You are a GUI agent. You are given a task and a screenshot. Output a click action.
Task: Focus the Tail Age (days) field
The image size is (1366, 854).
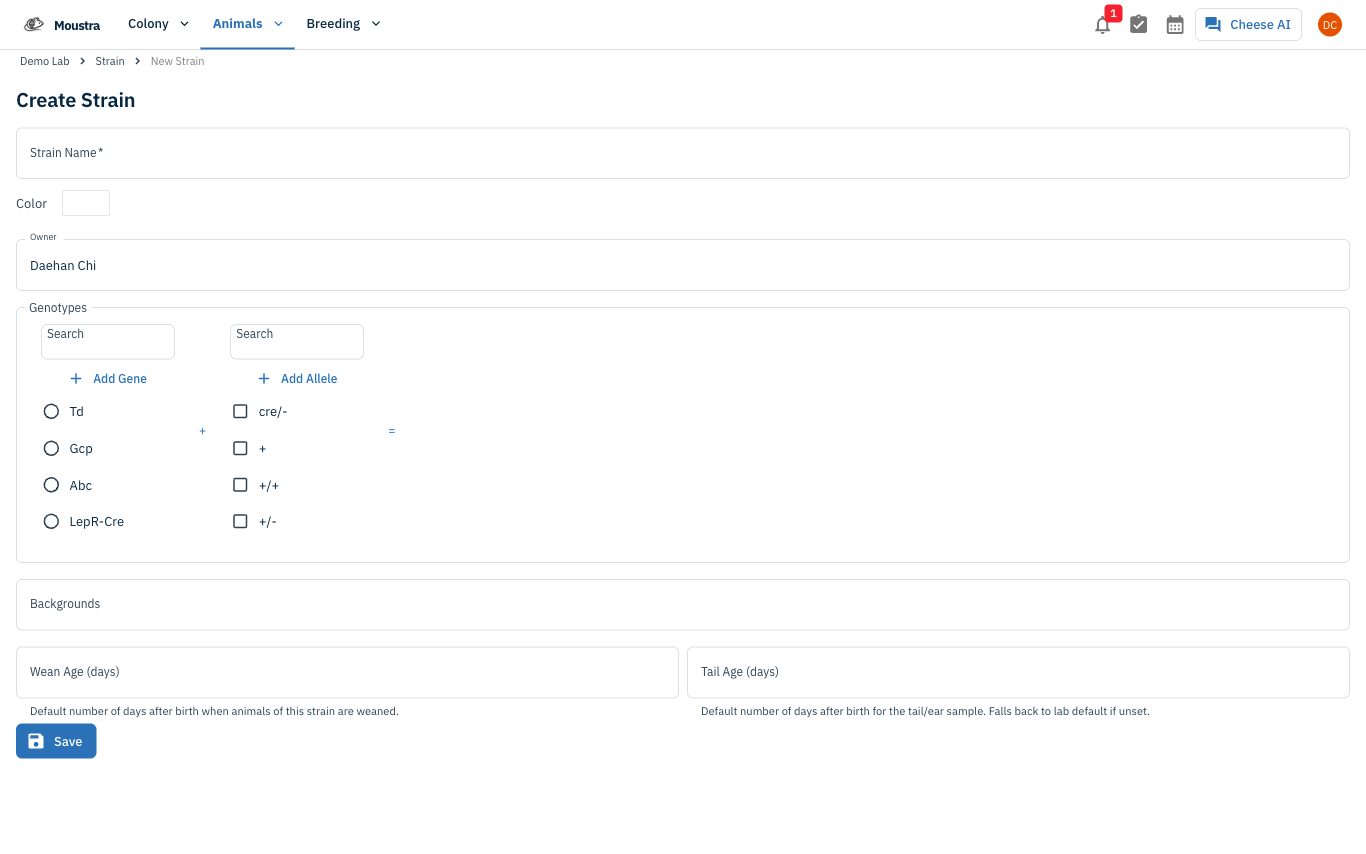pos(1018,672)
